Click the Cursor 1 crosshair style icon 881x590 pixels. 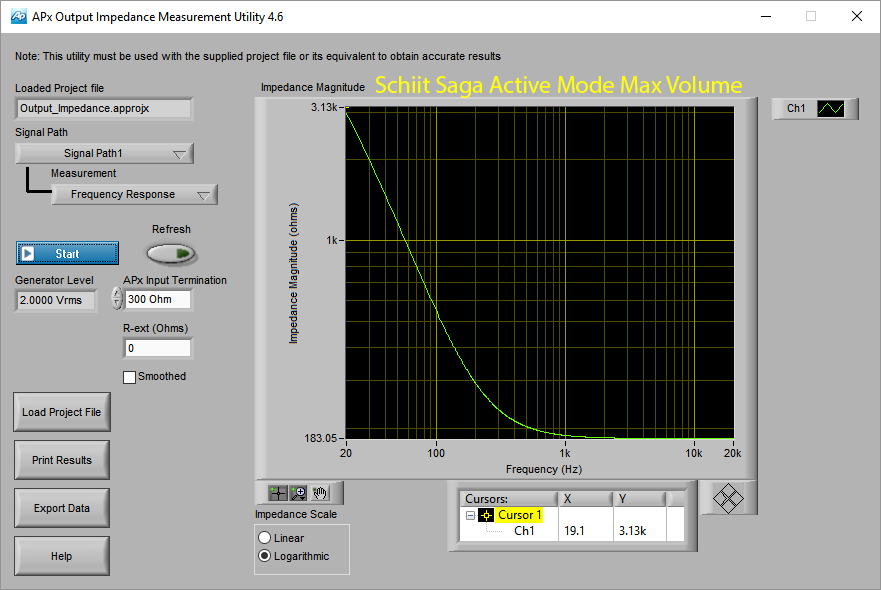[x=486, y=515]
